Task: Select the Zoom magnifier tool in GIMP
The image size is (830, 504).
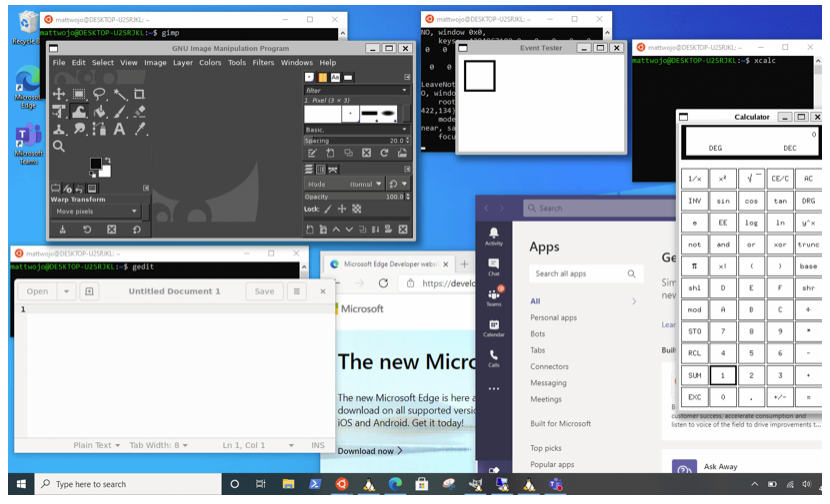Action: click(x=59, y=147)
